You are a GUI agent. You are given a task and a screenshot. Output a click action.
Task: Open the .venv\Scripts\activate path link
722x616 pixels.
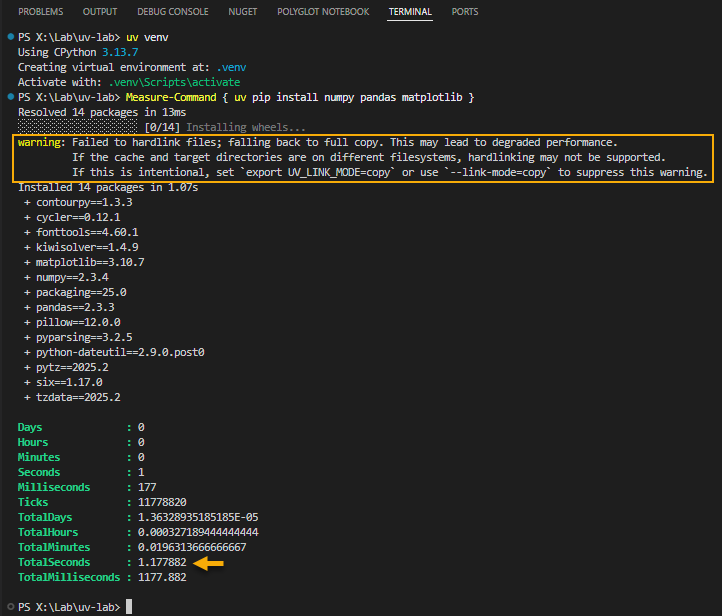174,82
